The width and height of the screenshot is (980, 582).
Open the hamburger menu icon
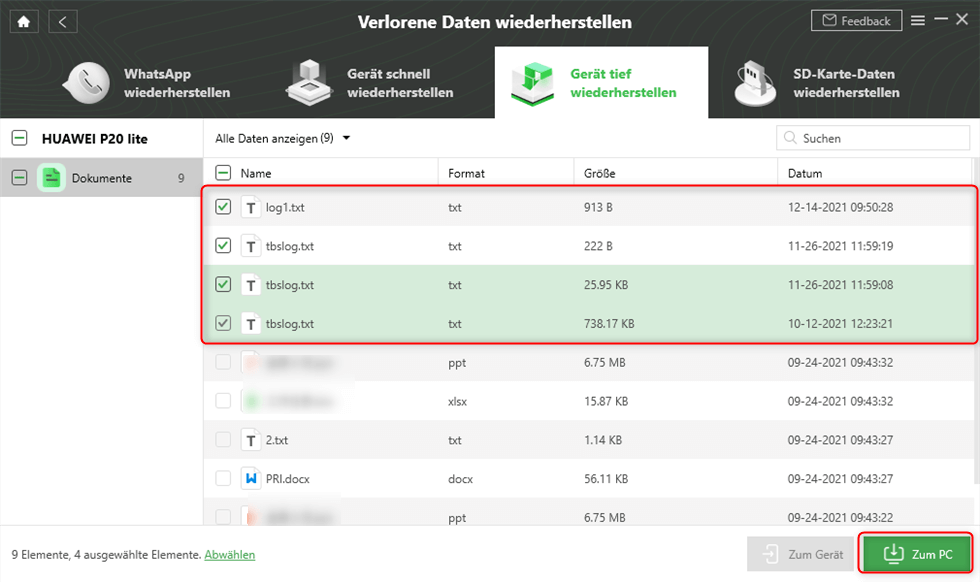[x=918, y=21]
